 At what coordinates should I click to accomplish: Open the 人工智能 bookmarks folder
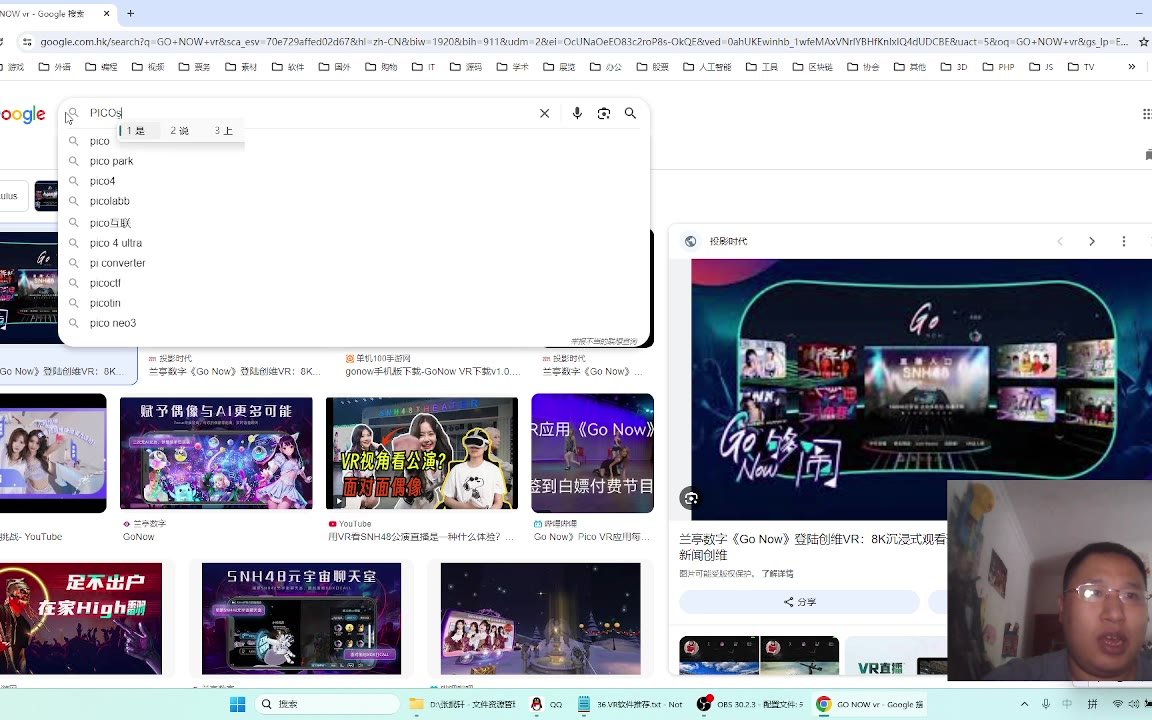point(707,67)
